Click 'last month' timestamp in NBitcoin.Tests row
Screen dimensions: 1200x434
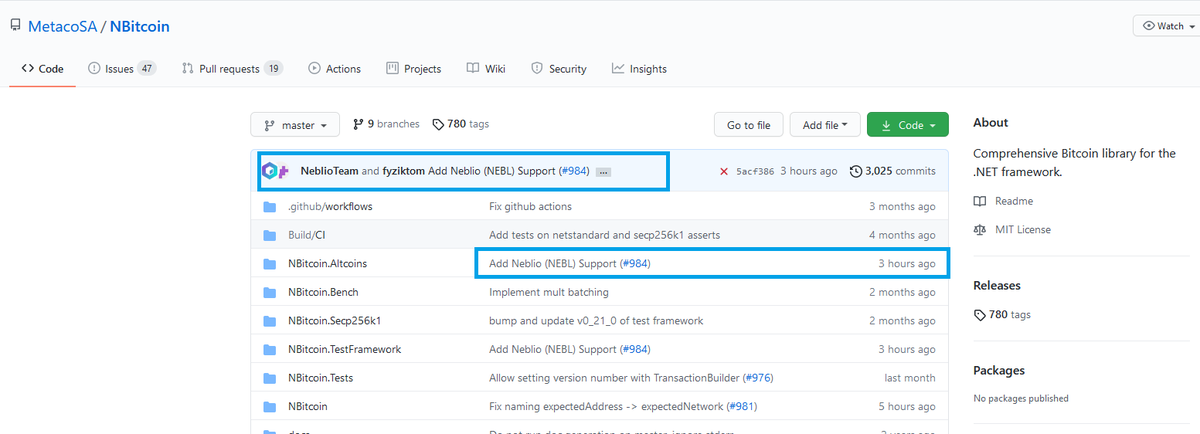(911, 378)
